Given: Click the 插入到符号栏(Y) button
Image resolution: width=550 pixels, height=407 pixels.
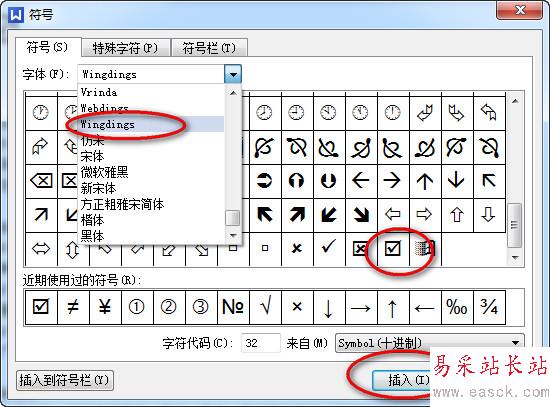Looking at the screenshot, I should tap(65, 380).
